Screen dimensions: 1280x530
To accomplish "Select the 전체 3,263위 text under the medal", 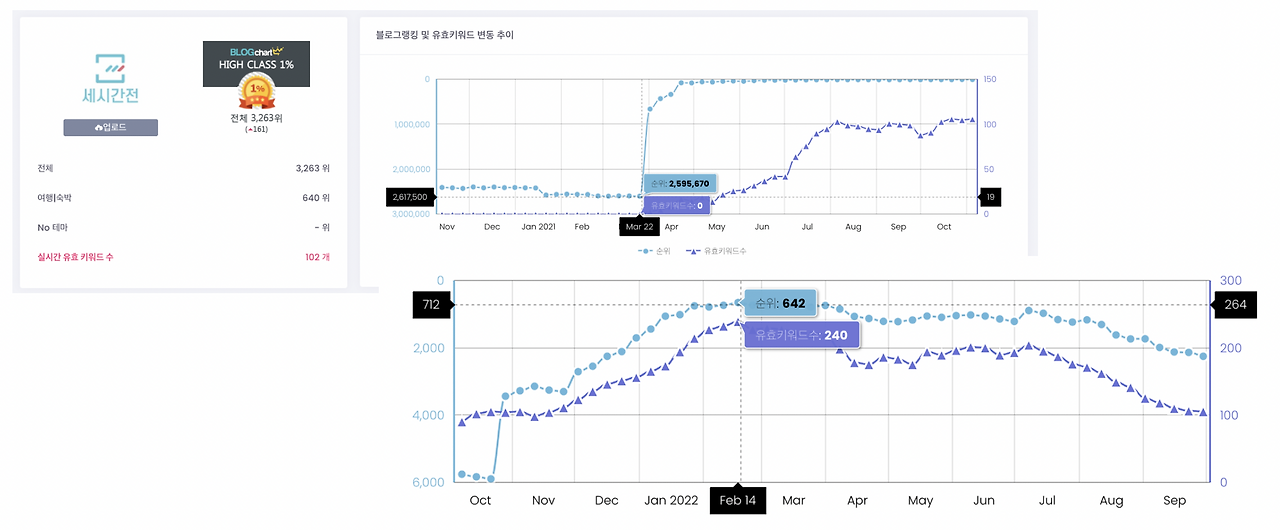I will pyautogui.click(x=256, y=118).
